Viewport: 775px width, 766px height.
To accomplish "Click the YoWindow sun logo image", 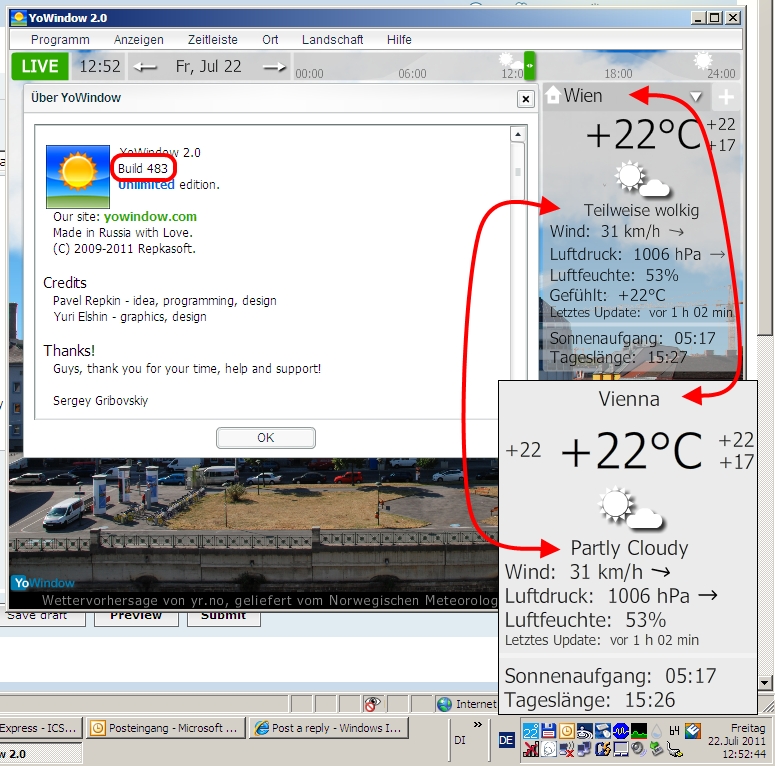I will tap(78, 176).
